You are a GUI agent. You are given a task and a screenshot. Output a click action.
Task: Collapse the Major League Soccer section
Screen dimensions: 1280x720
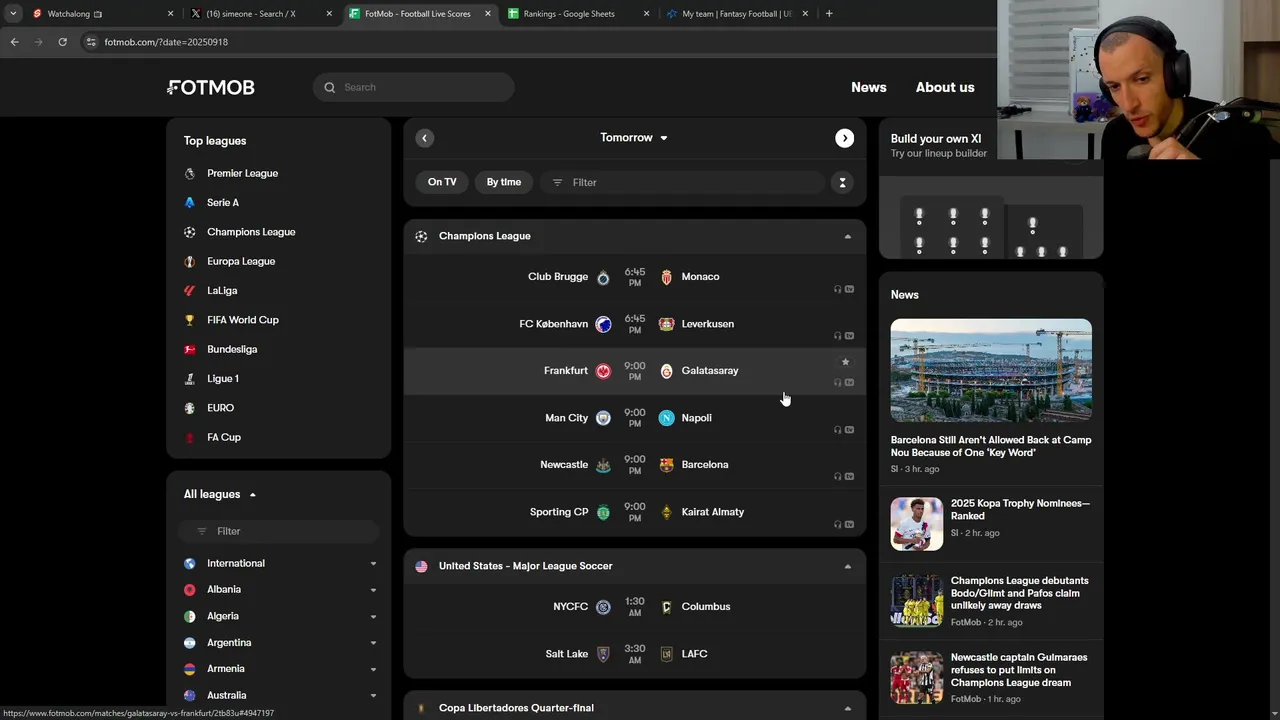(847, 567)
